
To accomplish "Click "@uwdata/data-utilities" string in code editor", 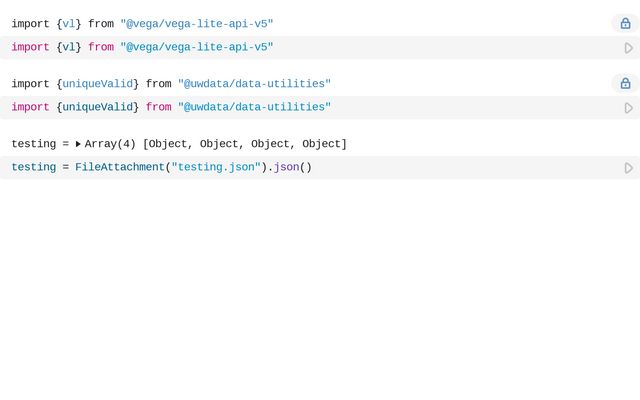I will coord(254,107).
